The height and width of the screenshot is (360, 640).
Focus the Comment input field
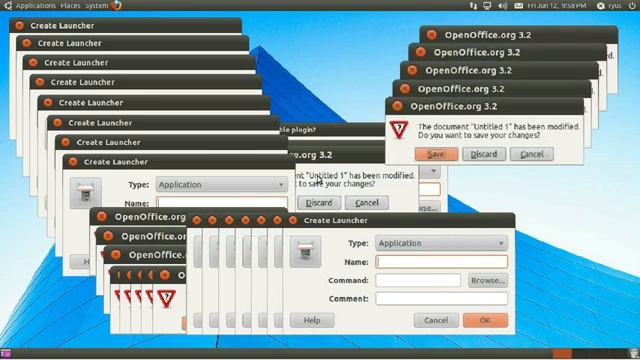coord(441,299)
